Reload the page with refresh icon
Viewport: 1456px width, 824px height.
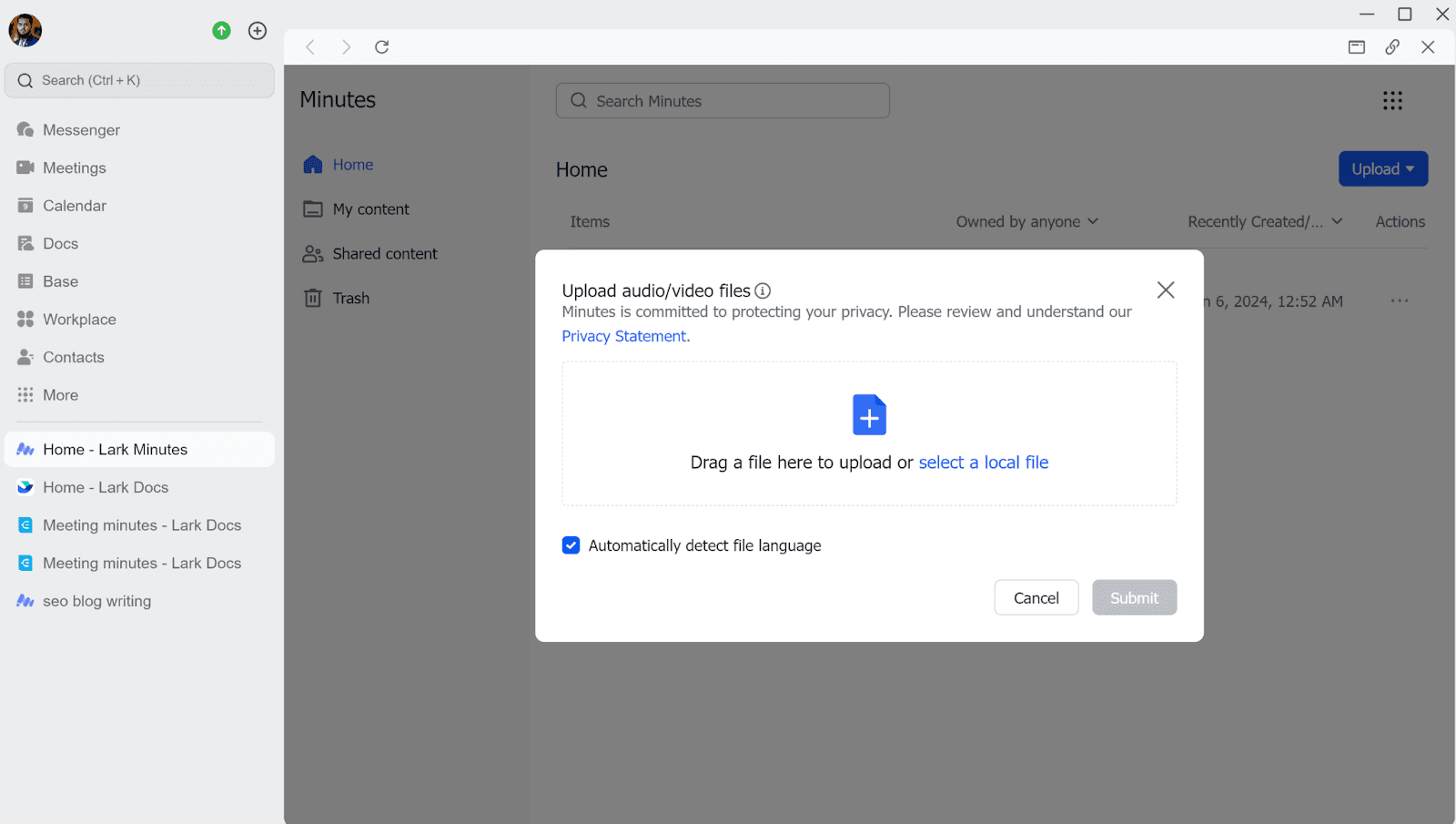tap(382, 47)
